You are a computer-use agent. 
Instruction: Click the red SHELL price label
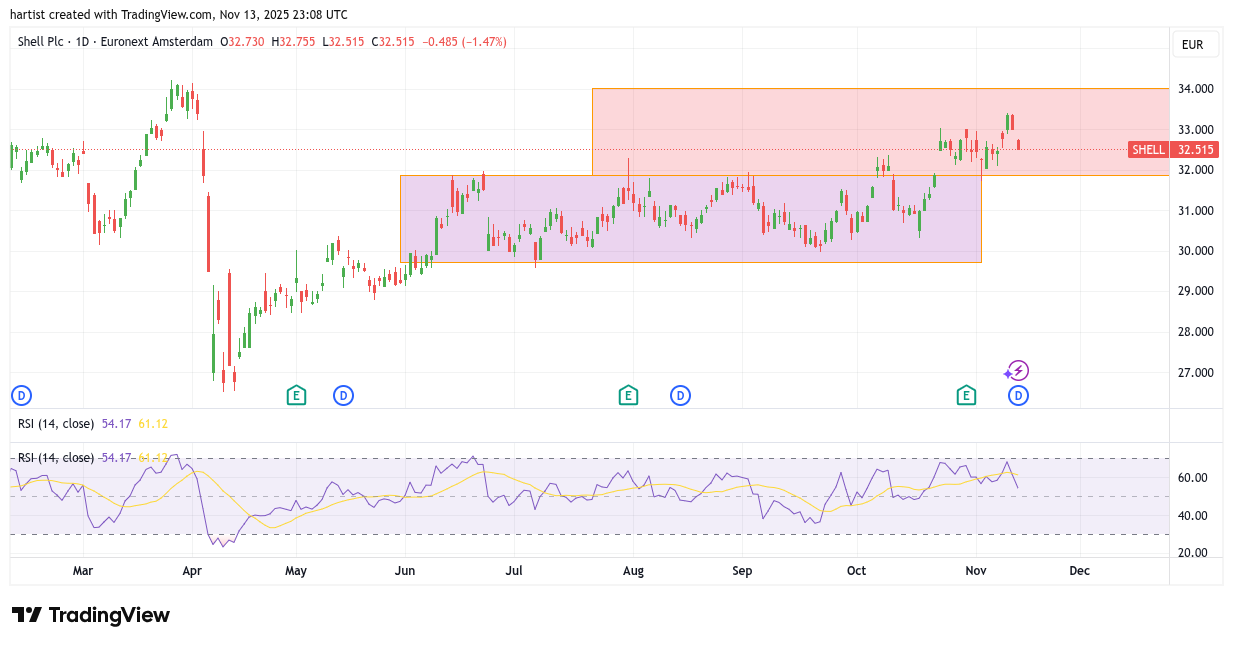click(1172, 150)
